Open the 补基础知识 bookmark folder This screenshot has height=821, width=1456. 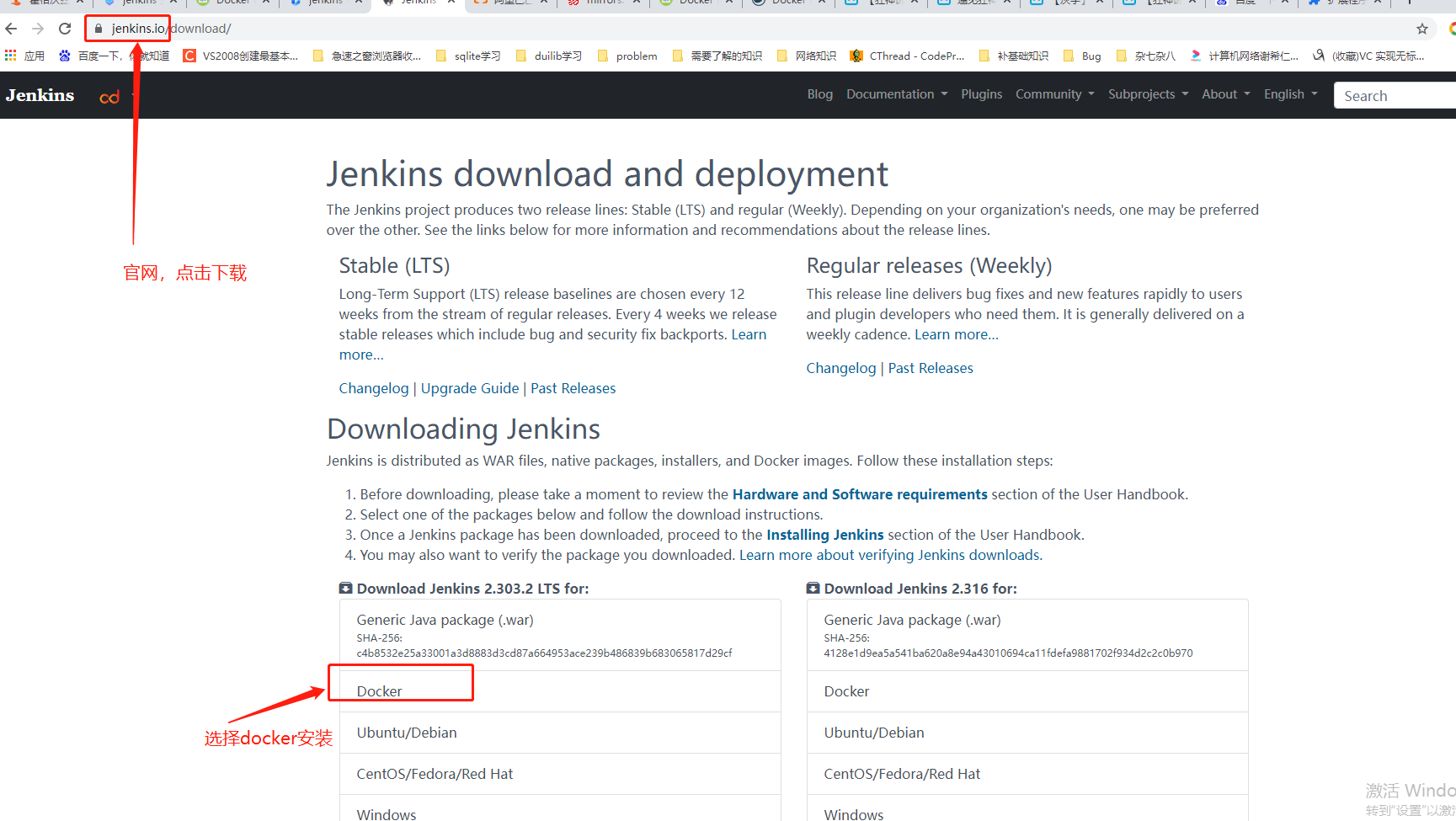point(1014,56)
